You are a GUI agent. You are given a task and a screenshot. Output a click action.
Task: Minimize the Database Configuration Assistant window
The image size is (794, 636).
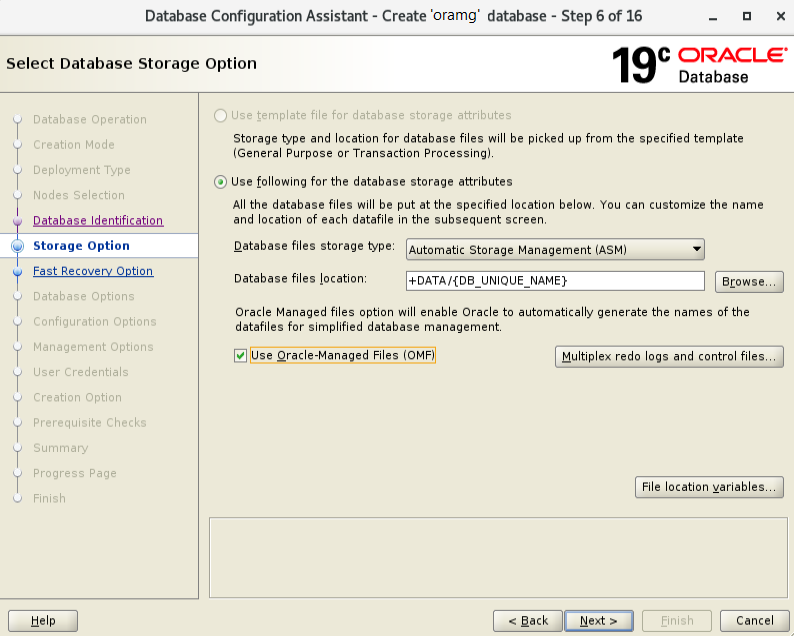(x=713, y=17)
